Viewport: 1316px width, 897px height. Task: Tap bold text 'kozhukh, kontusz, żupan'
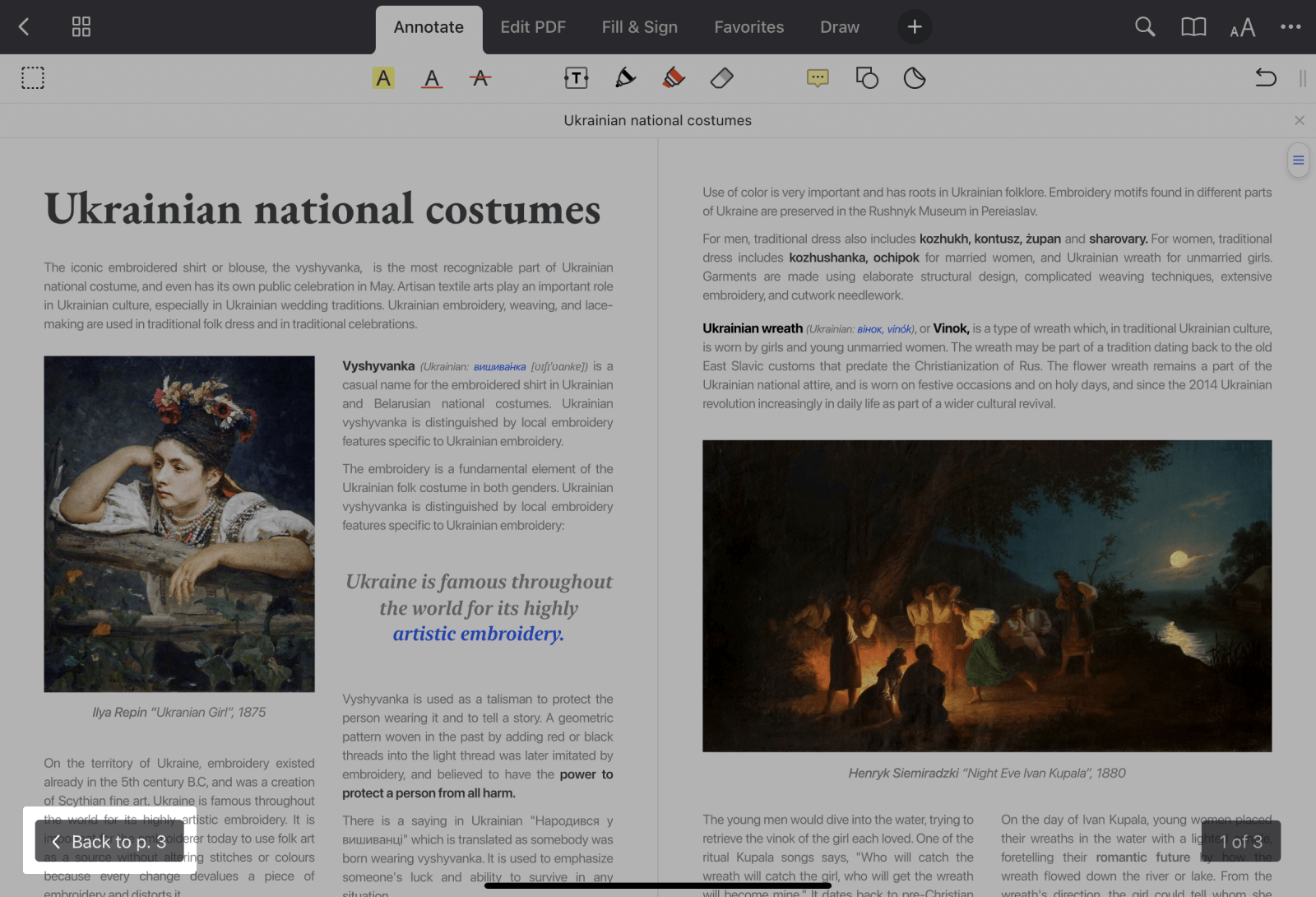990,239
